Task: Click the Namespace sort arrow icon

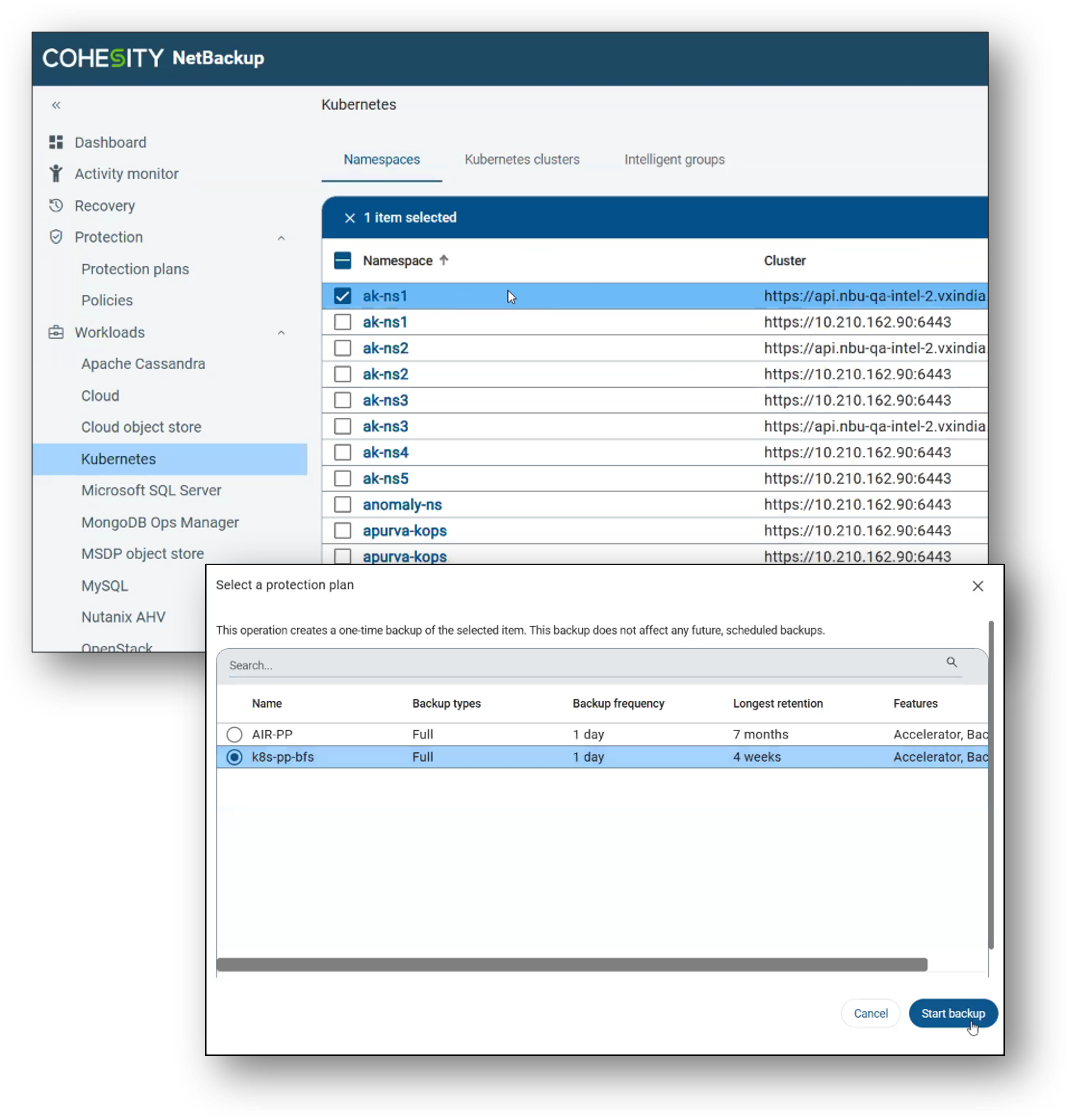Action: click(x=444, y=260)
